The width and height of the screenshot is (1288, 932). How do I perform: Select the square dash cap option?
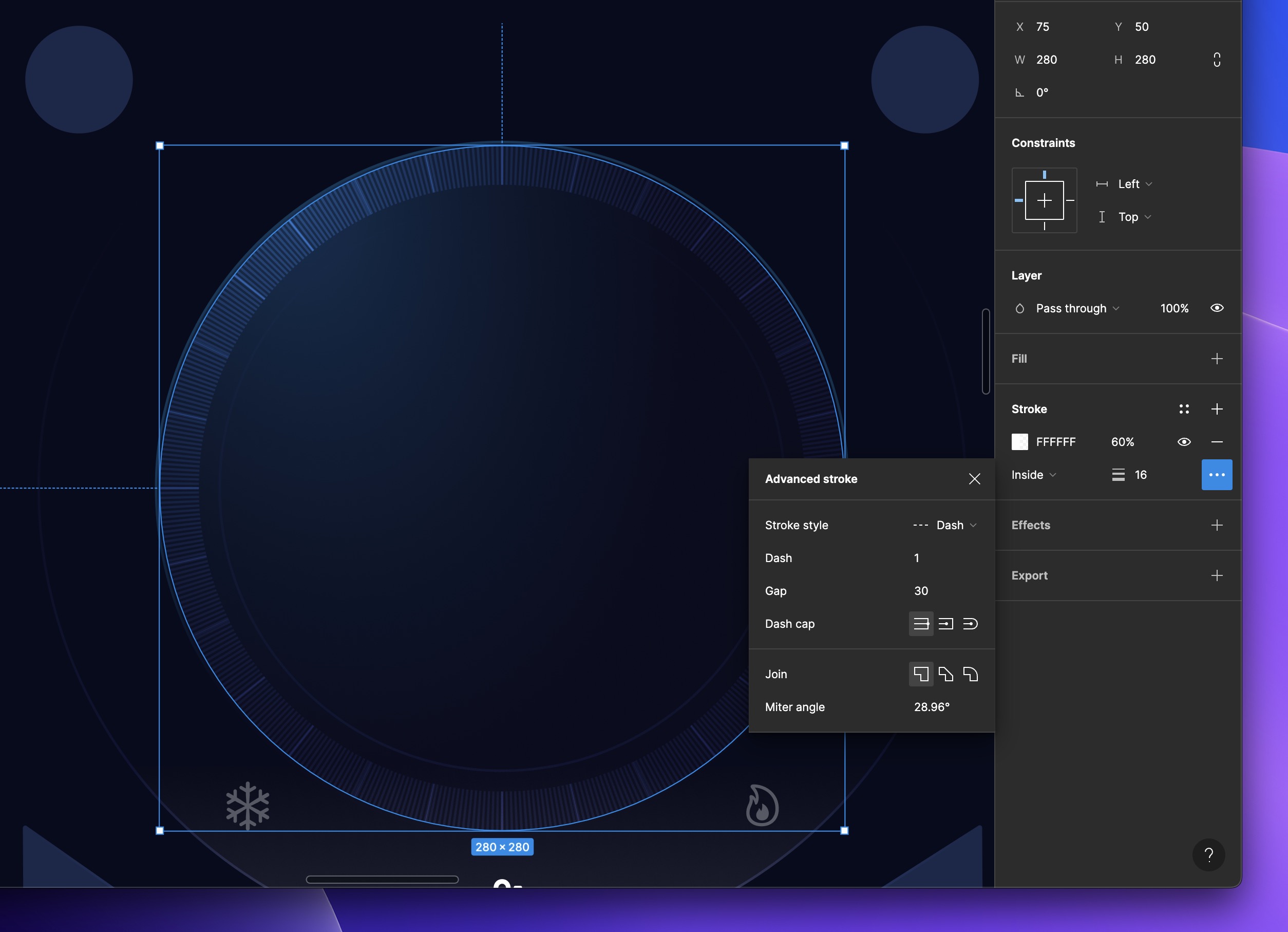[945, 623]
